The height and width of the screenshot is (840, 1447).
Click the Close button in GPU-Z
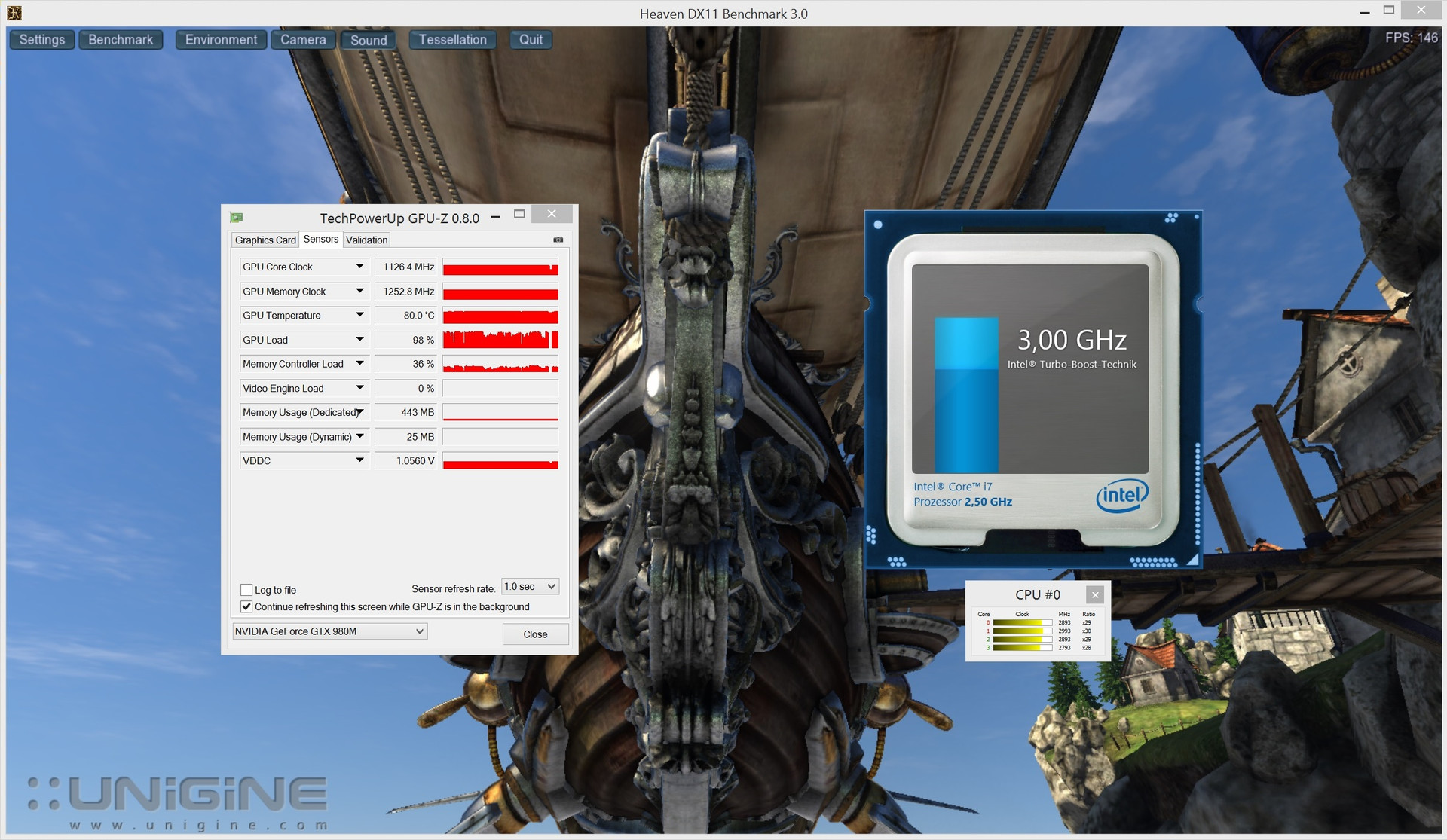[x=535, y=634]
